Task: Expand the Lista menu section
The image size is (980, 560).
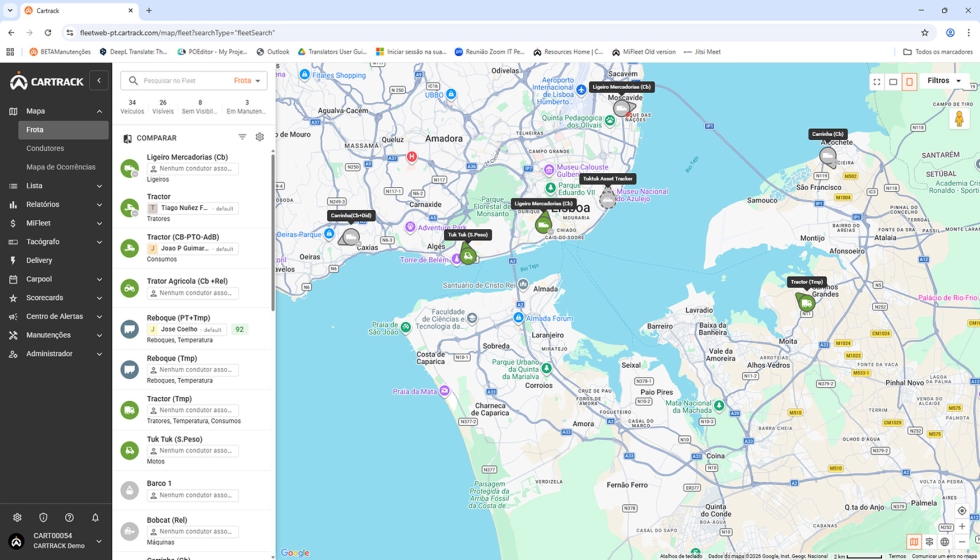Action: click(x=99, y=186)
